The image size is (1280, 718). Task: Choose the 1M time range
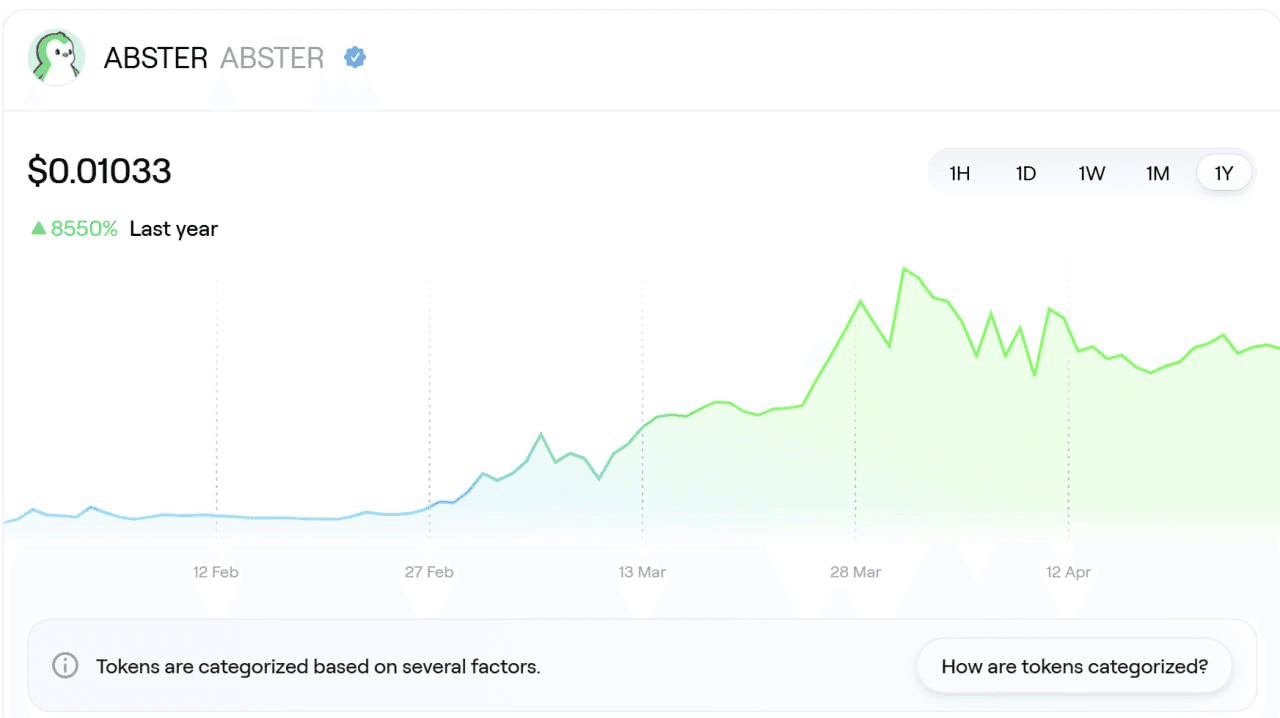click(x=1157, y=174)
